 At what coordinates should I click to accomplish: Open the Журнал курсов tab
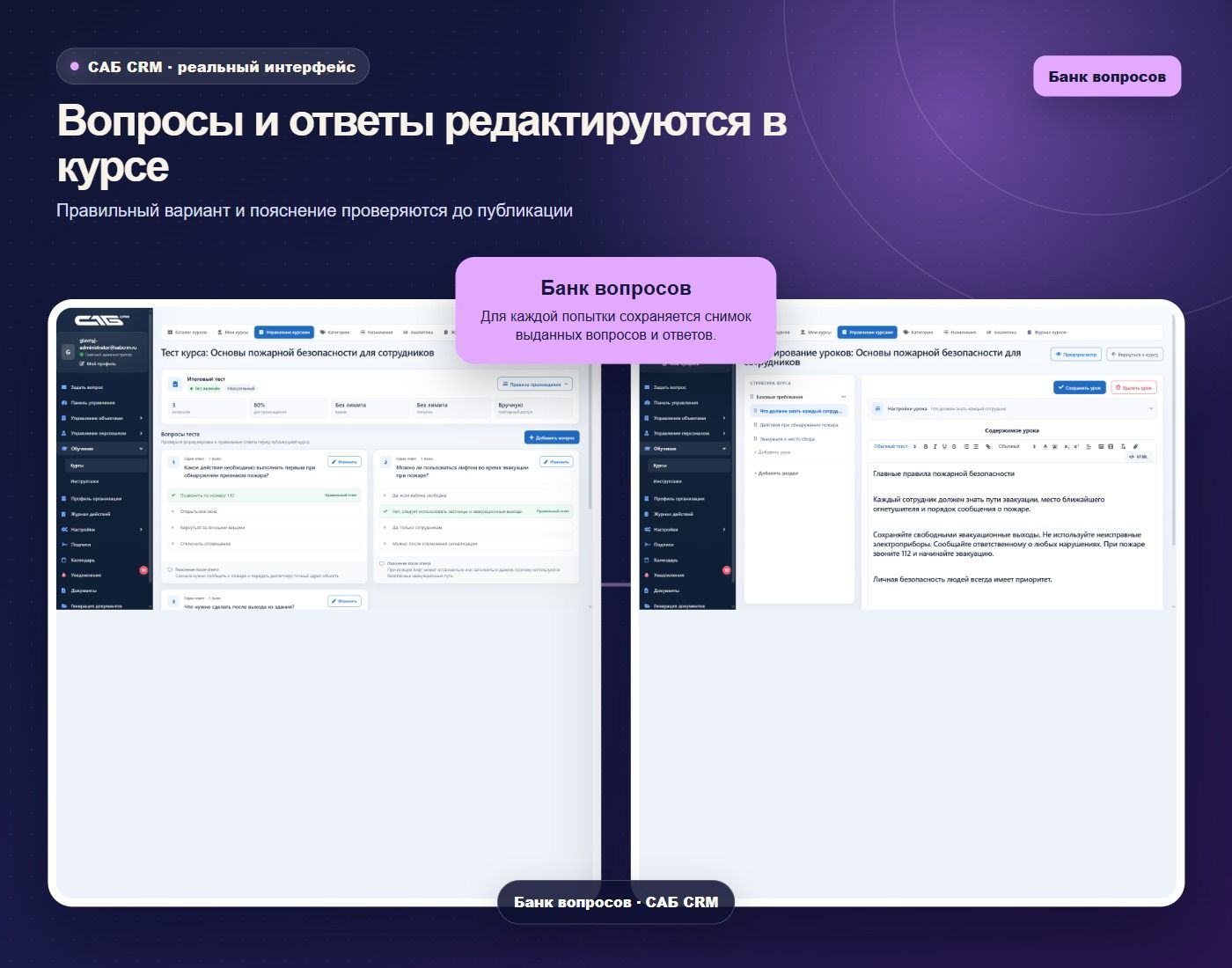pos(1047,333)
